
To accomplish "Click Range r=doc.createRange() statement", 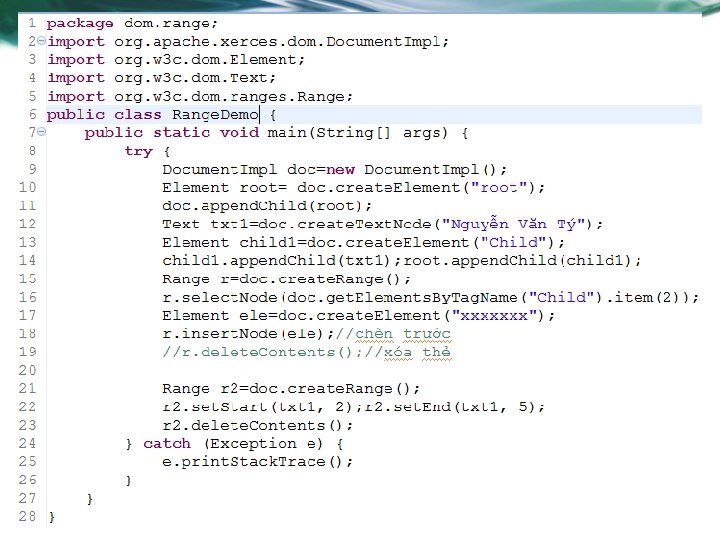I will click(286, 279).
